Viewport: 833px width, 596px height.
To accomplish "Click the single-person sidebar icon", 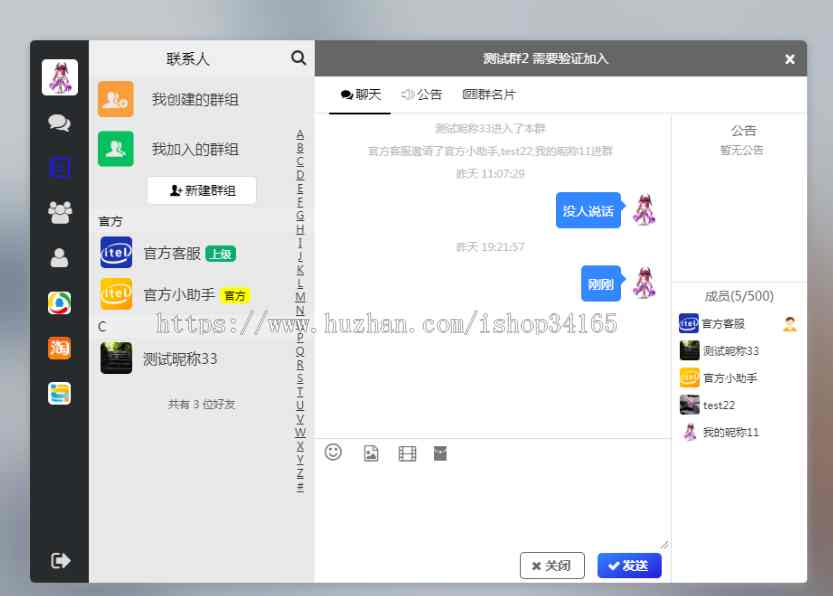I will tap(59, 257).
